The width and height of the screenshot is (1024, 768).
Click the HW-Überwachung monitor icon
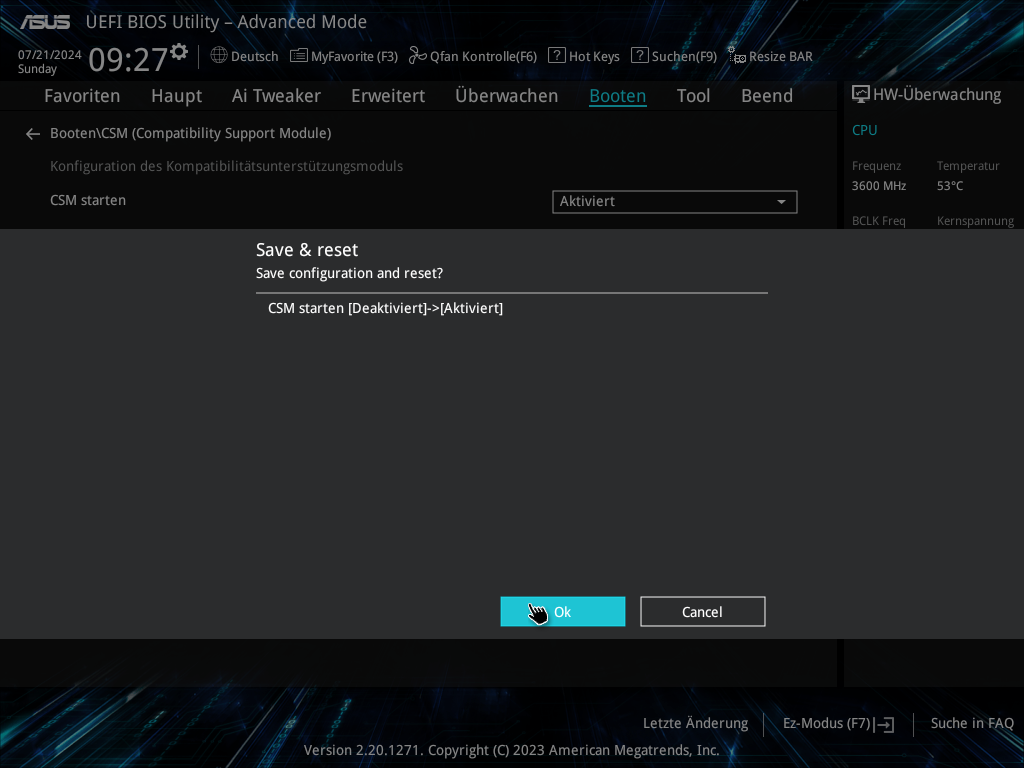[861, 95]
